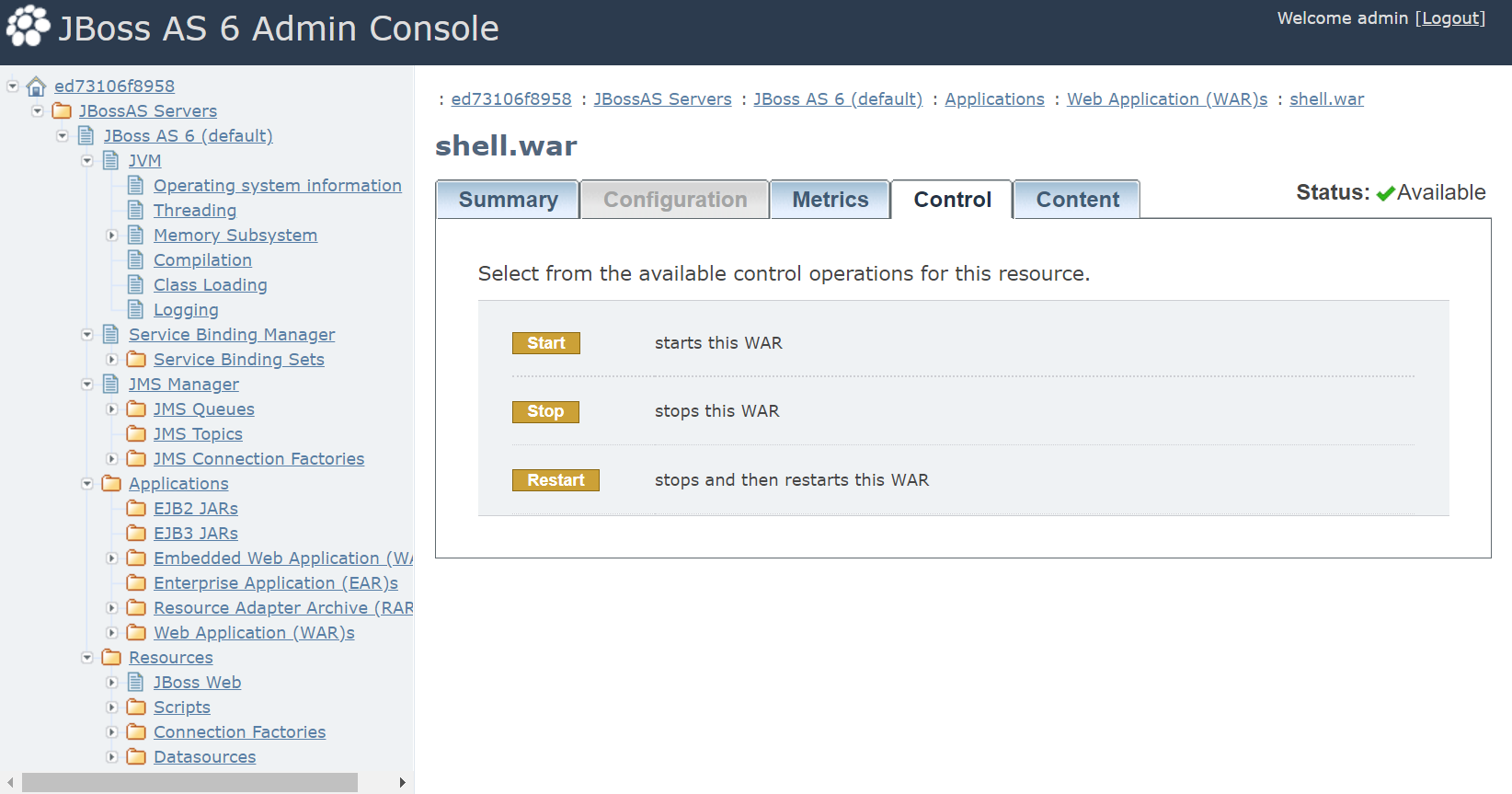Image resolution: width=1512 pixels, height=794 pixels.
Task: Click the home icon beside ed73106f8958 in tree
Action: tap(36, 86)
